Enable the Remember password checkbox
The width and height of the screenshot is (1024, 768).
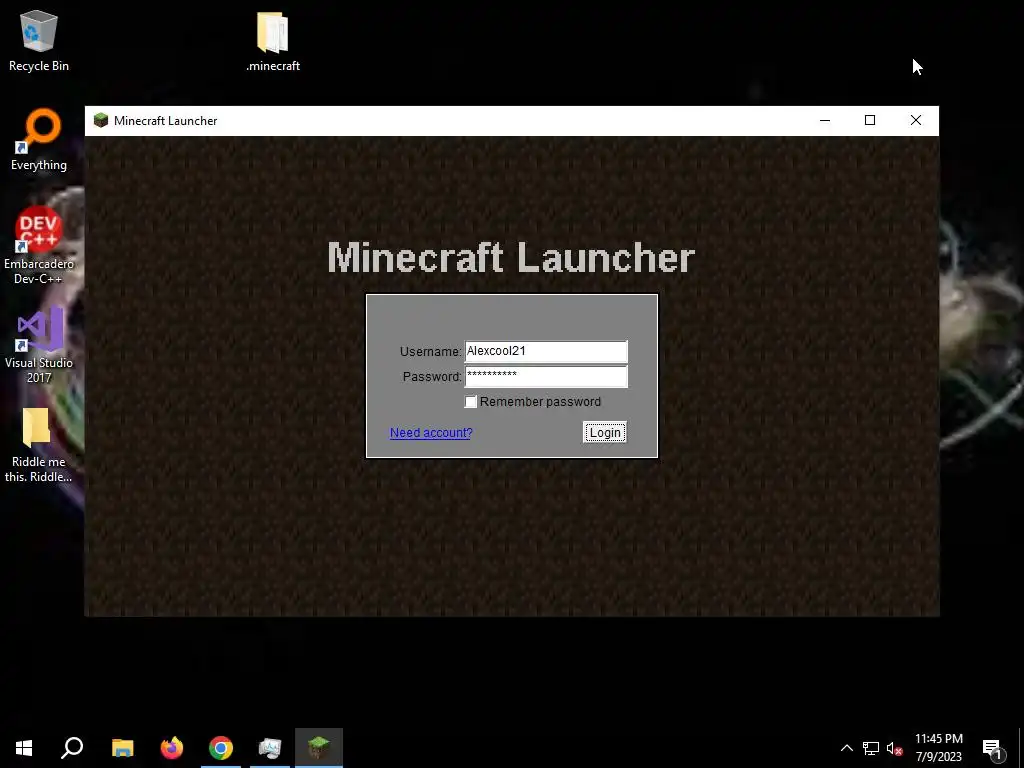[471, 402]
